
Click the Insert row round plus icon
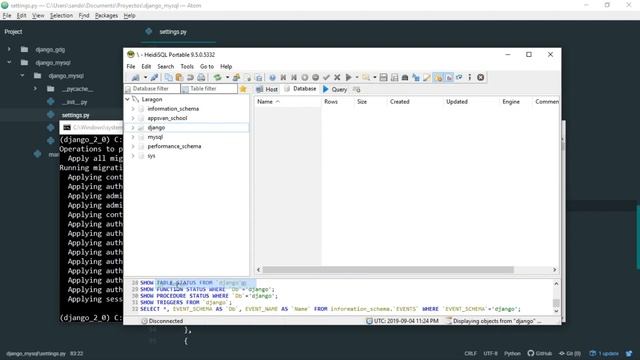[x=304, y=77]
